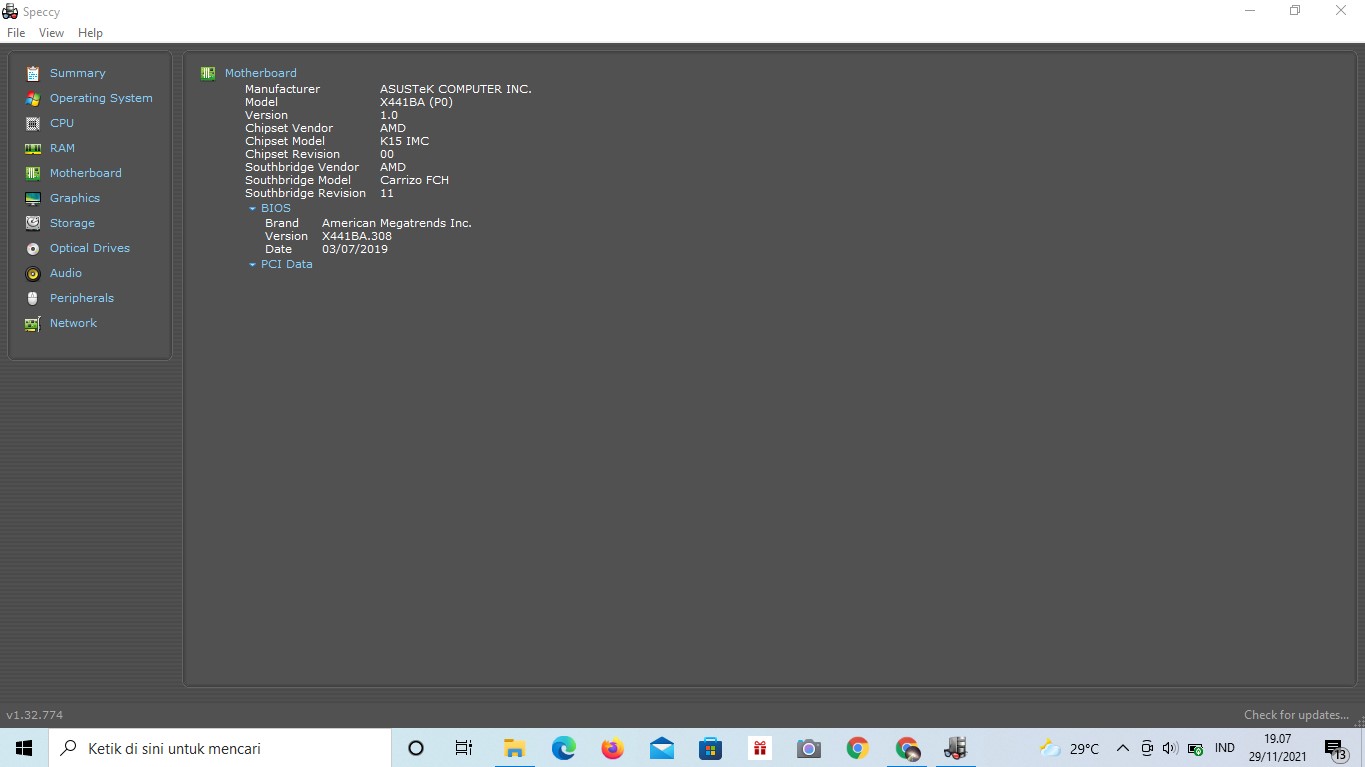Viewport: 1365px width, 767px height.
Task: Click the volume speaker tray icon
Action: point(1170,748)
